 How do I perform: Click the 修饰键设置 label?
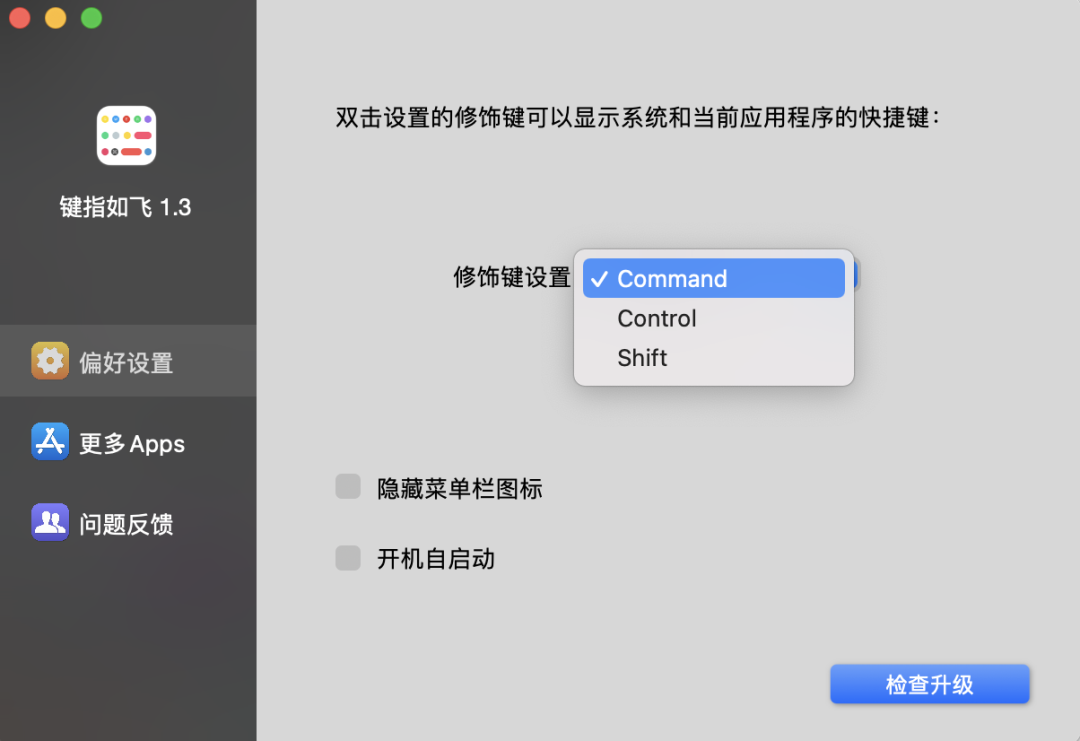coord(512,278)
